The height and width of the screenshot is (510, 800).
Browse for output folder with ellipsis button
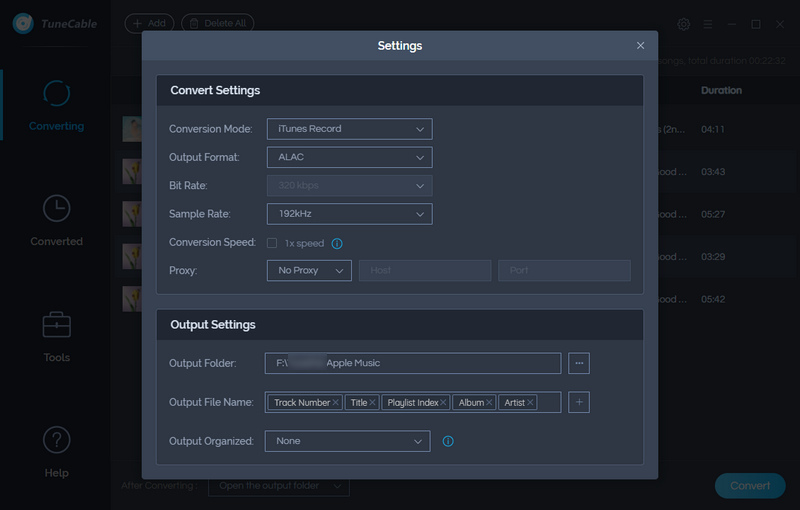click(x=579, y=363)
